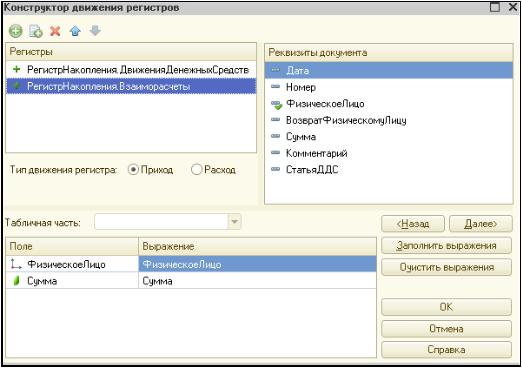Screen dimensions: 522x368
Task: Click the attribute icon beside Номер
Action: 275,87
